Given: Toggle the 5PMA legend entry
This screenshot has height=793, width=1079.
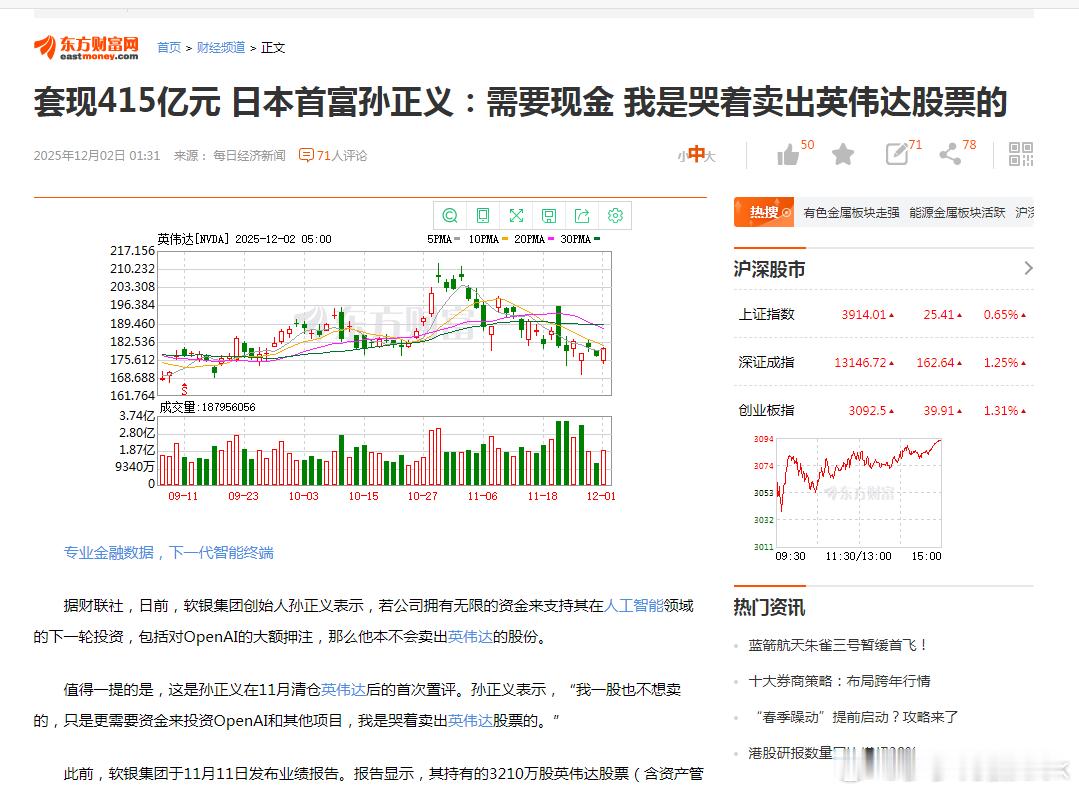Looking at the screenshot, I should pos(443,239).
